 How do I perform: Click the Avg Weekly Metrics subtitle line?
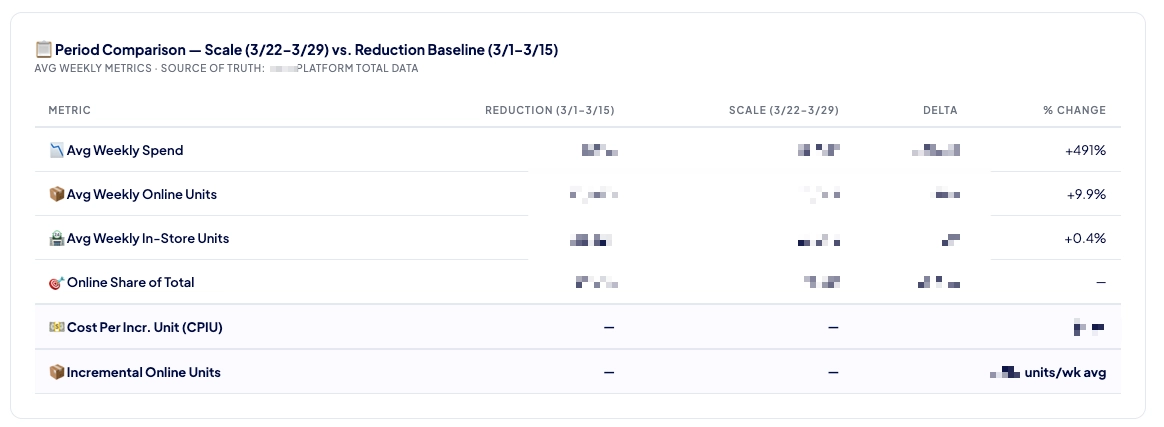pos(226,68)
